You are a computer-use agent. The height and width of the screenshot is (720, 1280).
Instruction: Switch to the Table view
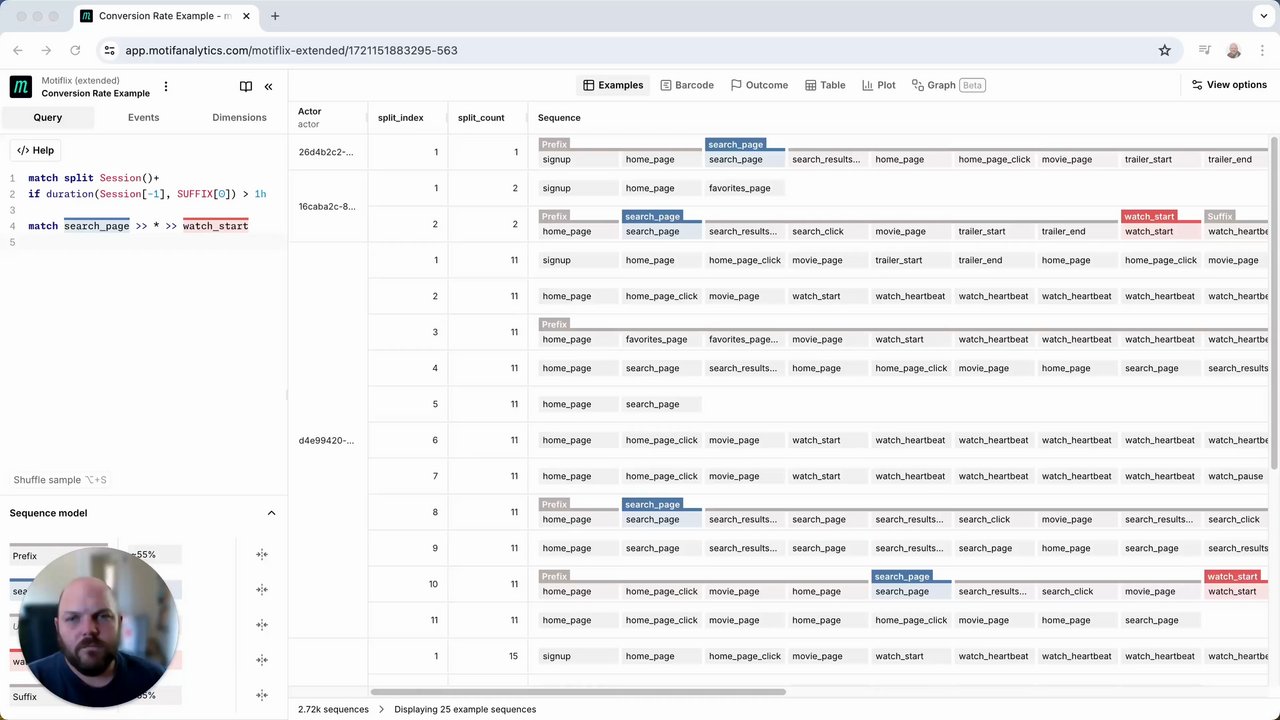(x=825, y=85)
